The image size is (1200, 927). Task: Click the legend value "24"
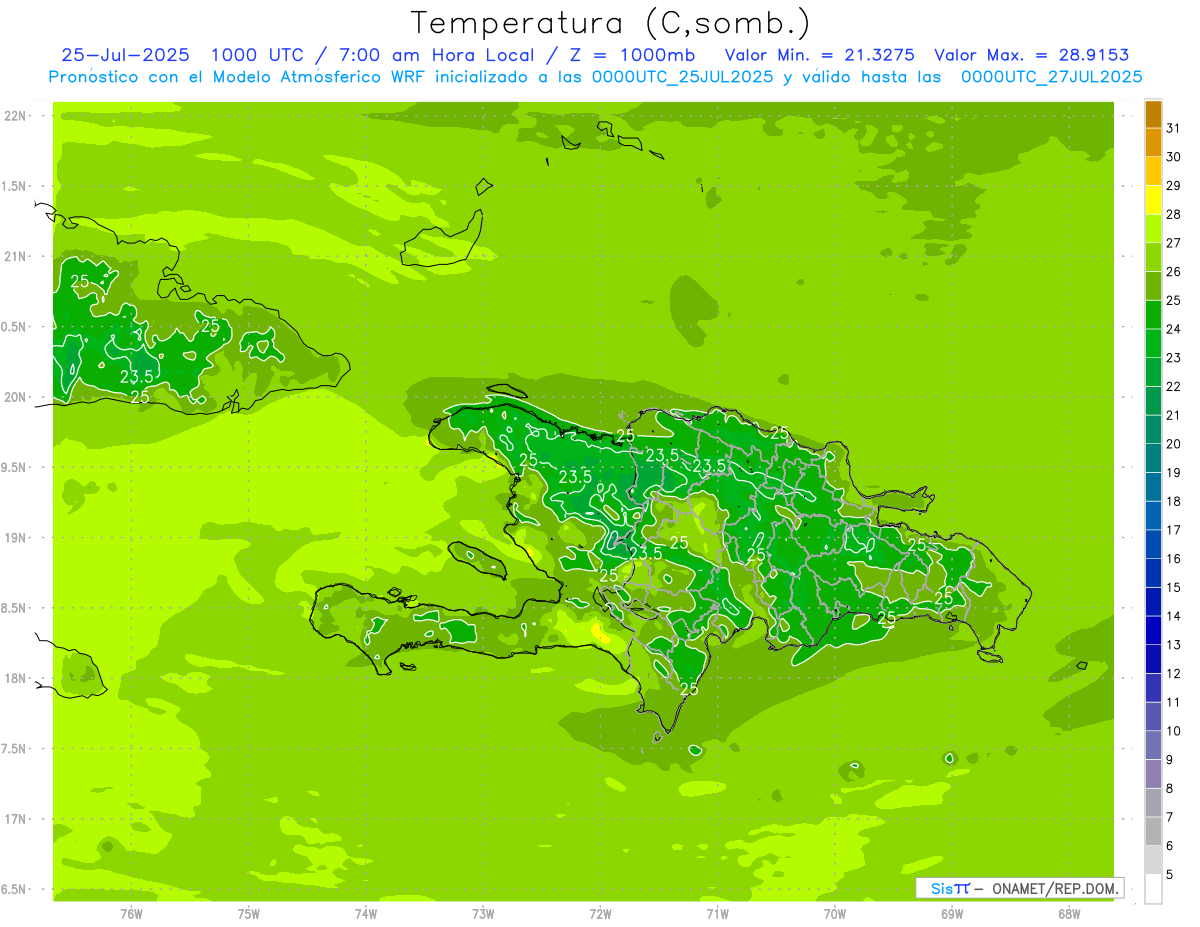(x=1174, y=329)
